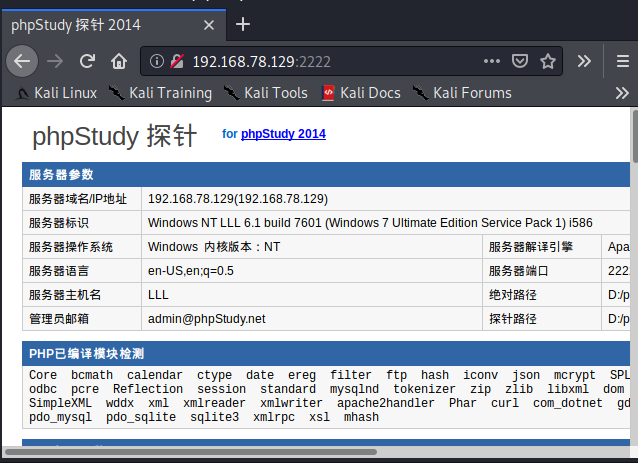Open Kali Training bookmark
The image size is (638, 463).
[x=161, y=93]
